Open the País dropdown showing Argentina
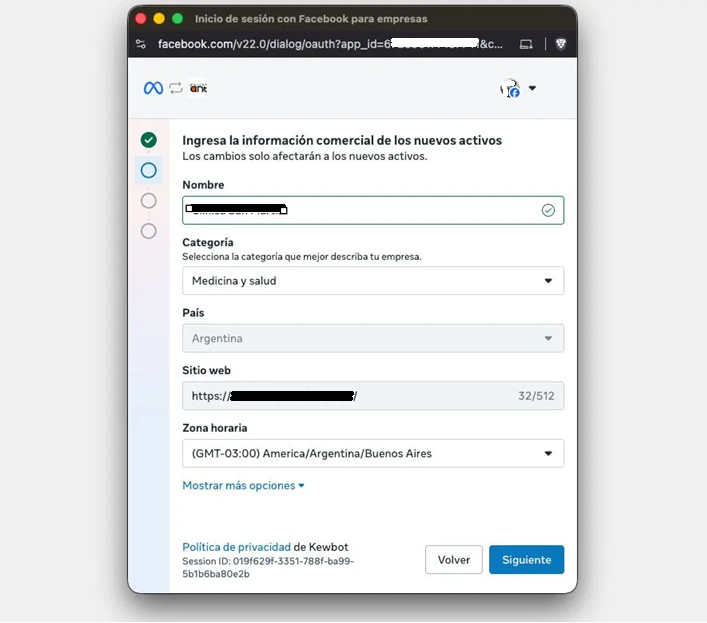The width and height of the screenshot is (707, 623). click(x=373, y=338)
